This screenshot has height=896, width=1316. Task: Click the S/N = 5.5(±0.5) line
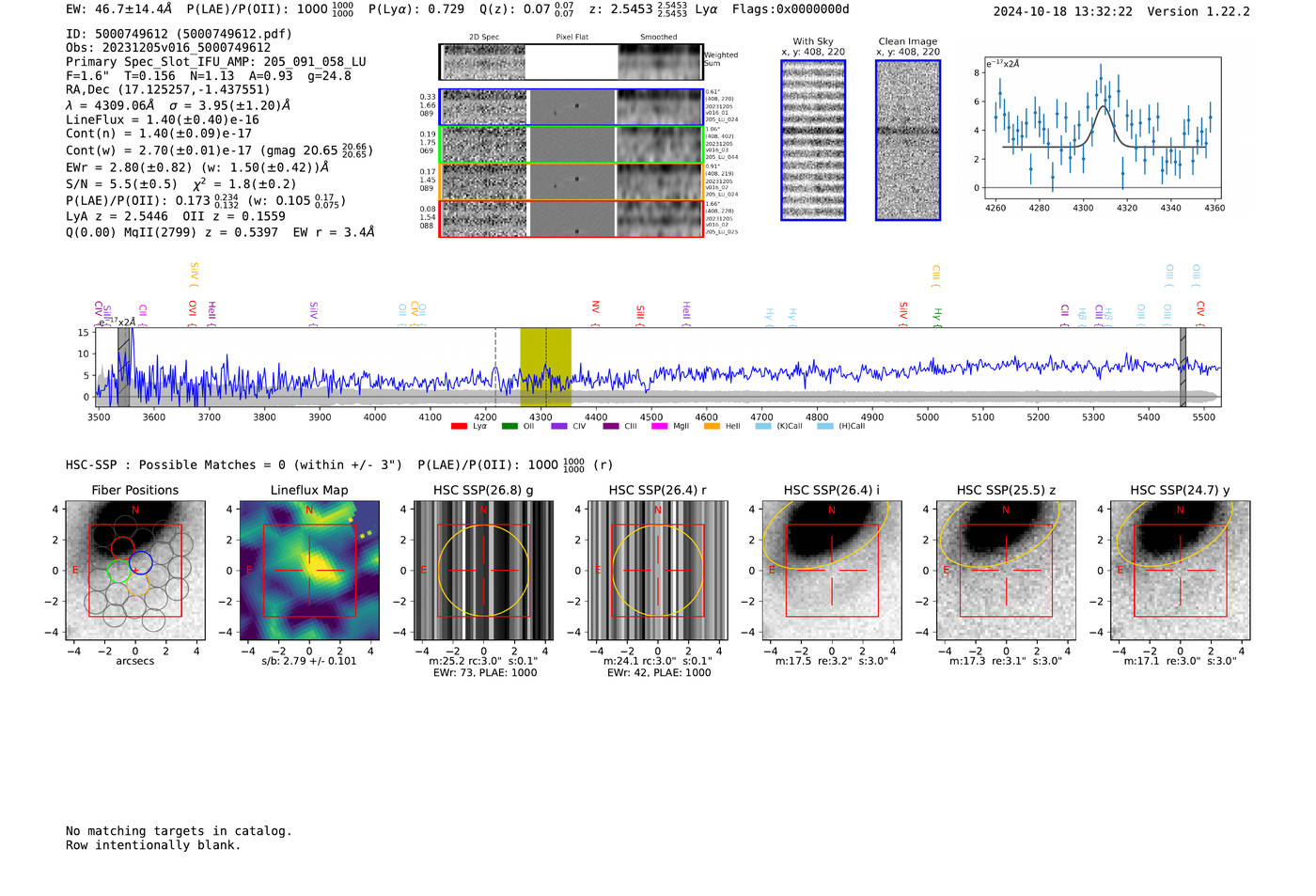(121, 184)
